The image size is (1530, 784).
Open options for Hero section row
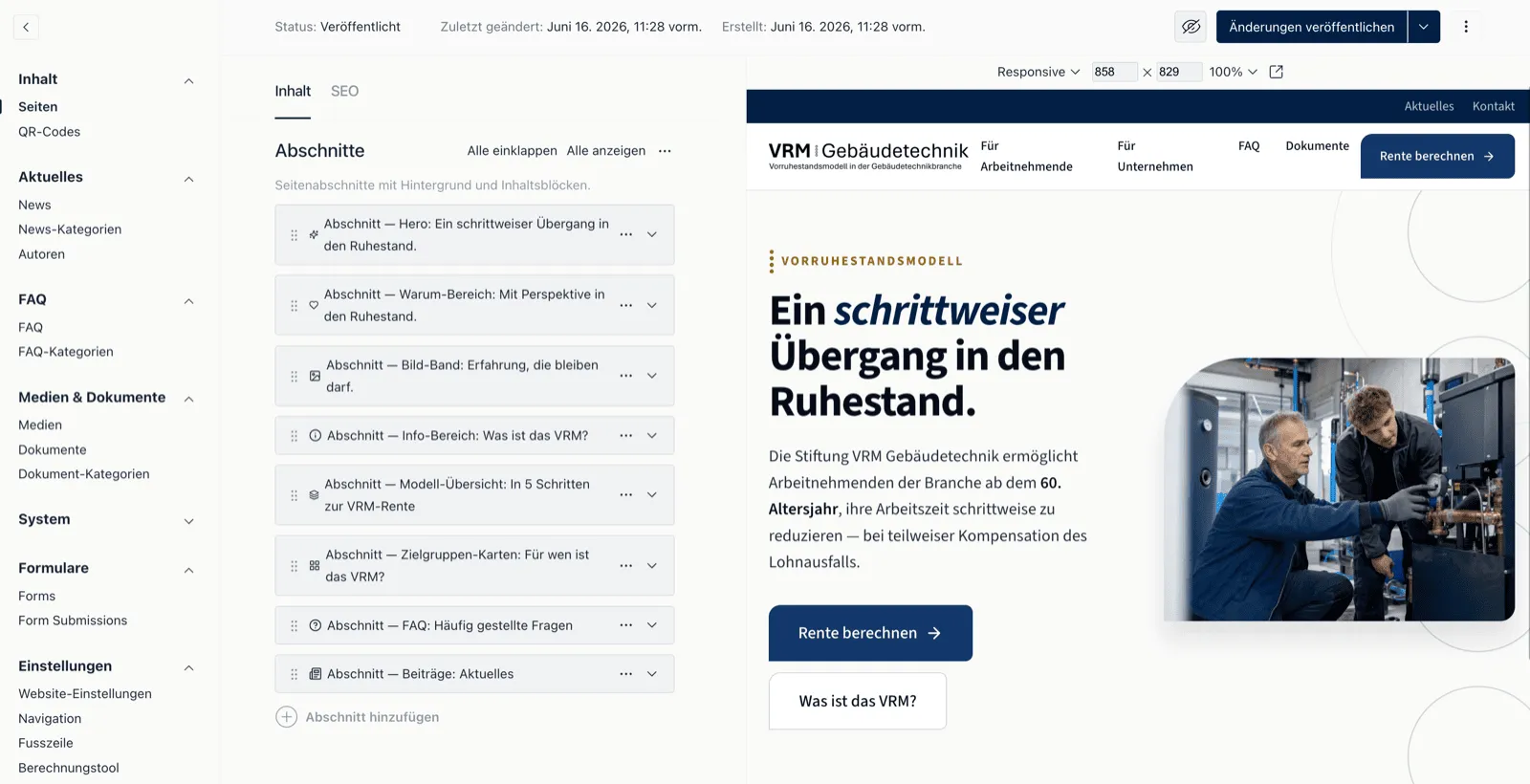(x=625, y=234)
